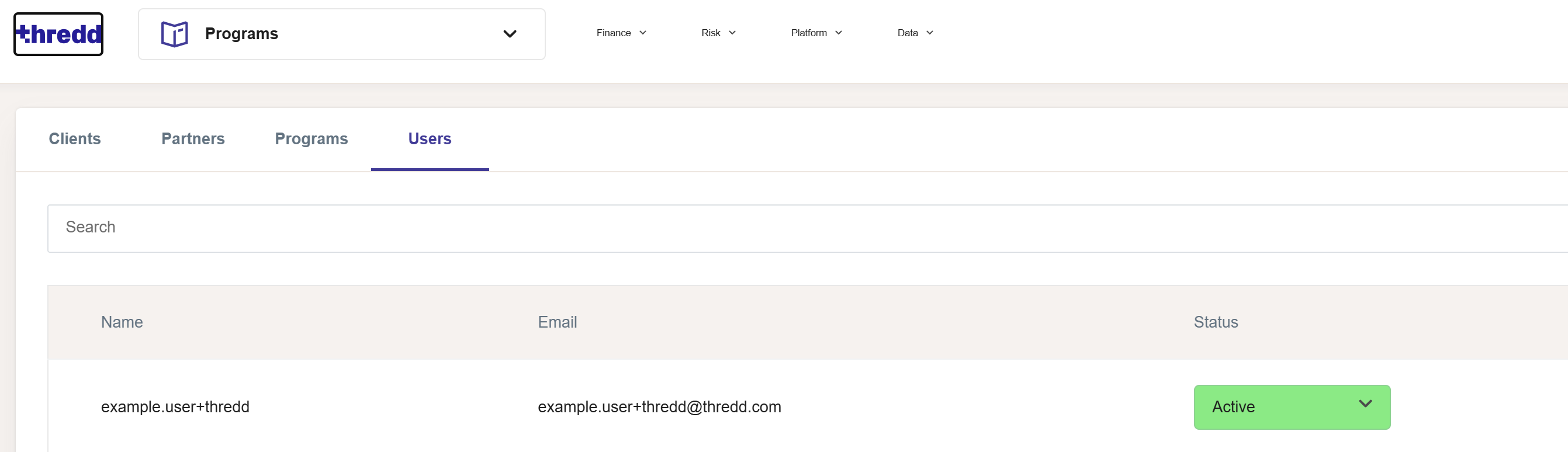
Task: Switch to the Partners tab
Action: (x=193, y=139)
